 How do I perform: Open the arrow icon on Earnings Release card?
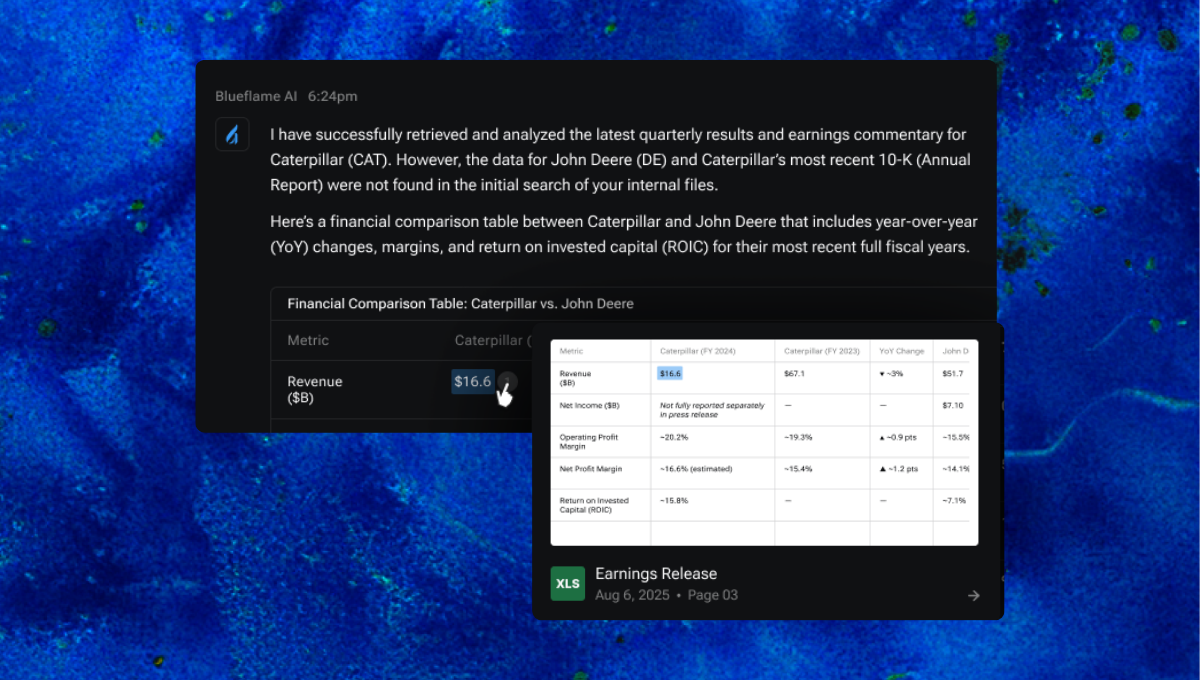click(x=974, y=595)
